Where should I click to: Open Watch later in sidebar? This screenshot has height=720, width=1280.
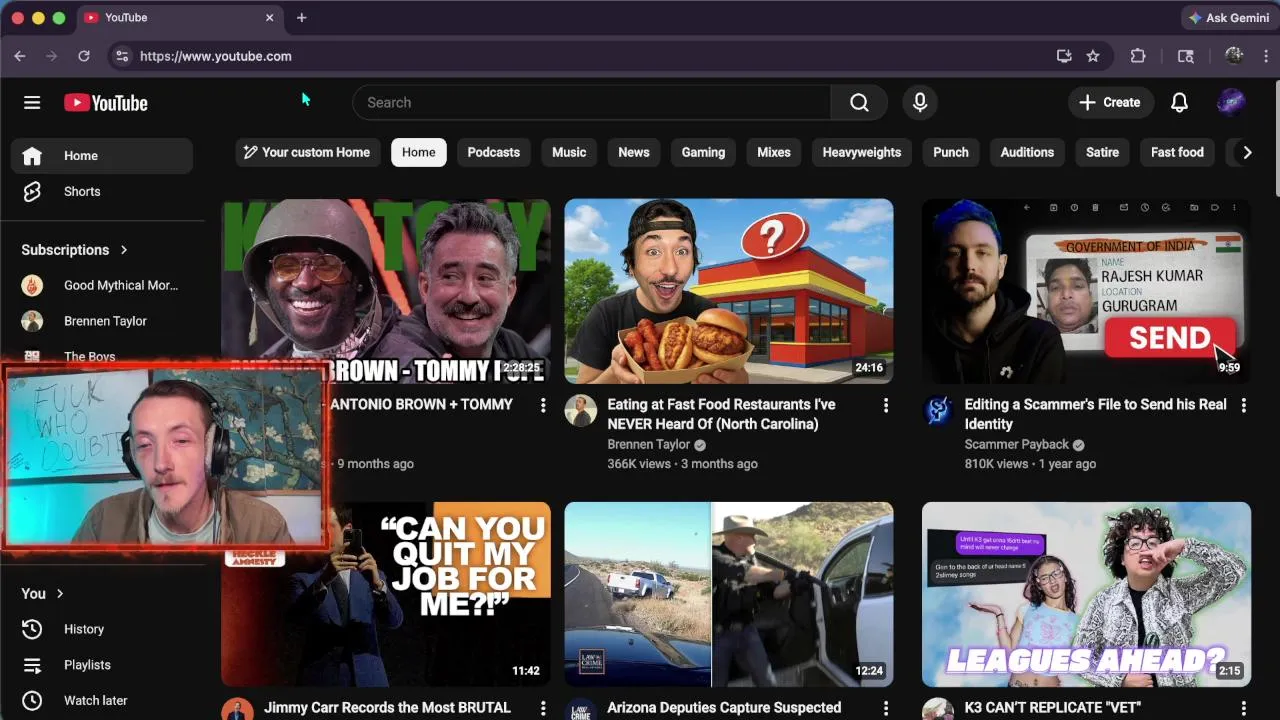(102, 701)
